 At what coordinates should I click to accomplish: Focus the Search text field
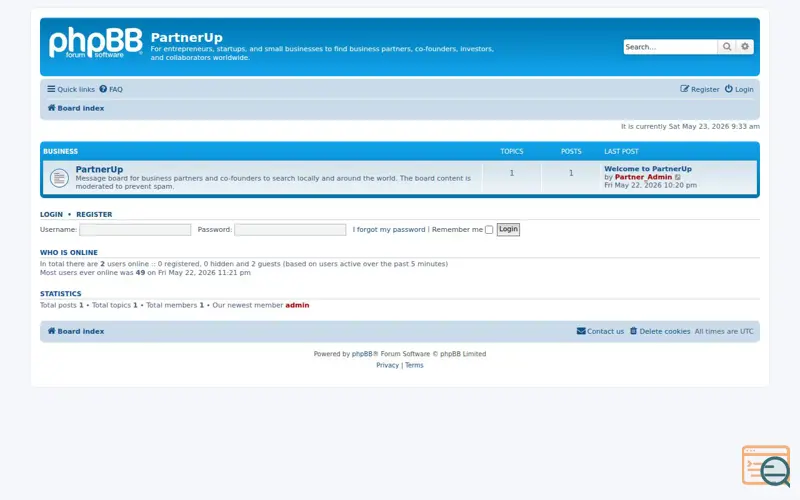pos(670,46)
